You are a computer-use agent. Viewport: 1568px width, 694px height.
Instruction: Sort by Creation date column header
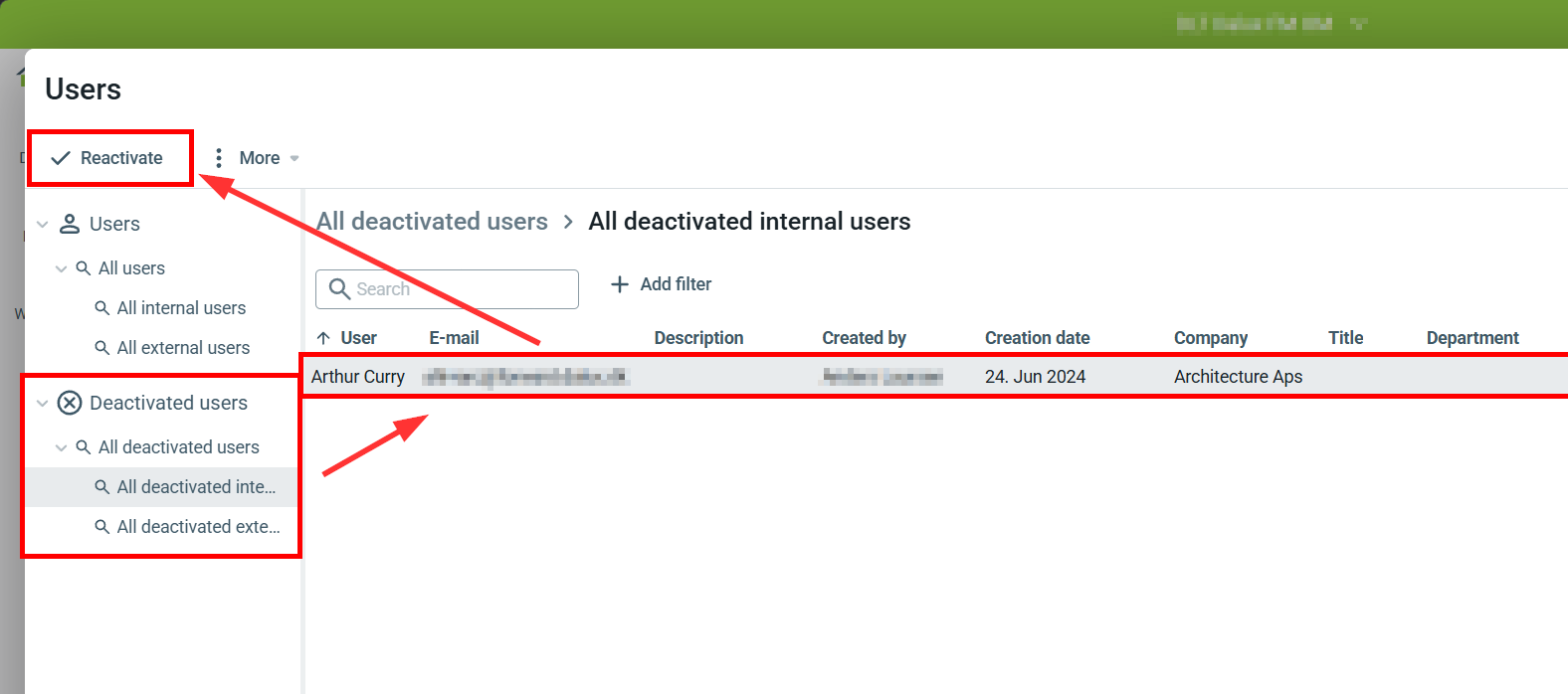[x=1037, y=338]
